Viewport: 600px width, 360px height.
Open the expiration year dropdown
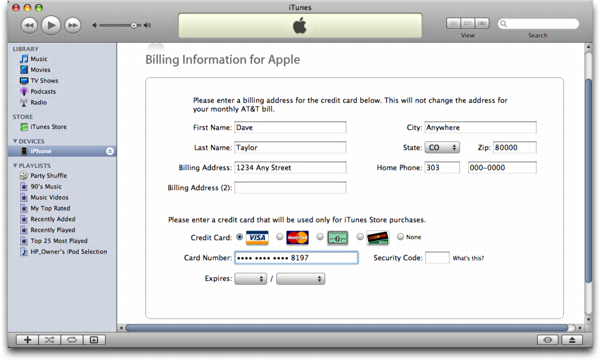tap(300, 279)
